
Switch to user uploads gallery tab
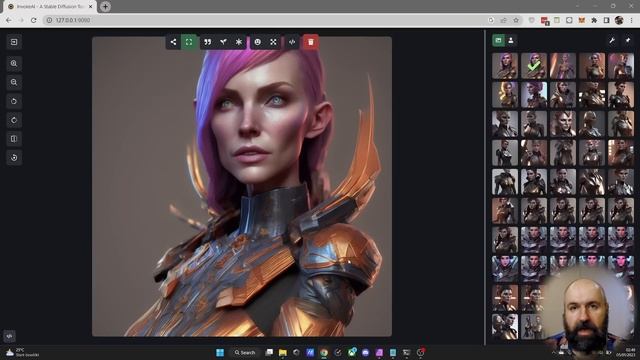click(511, 40)
